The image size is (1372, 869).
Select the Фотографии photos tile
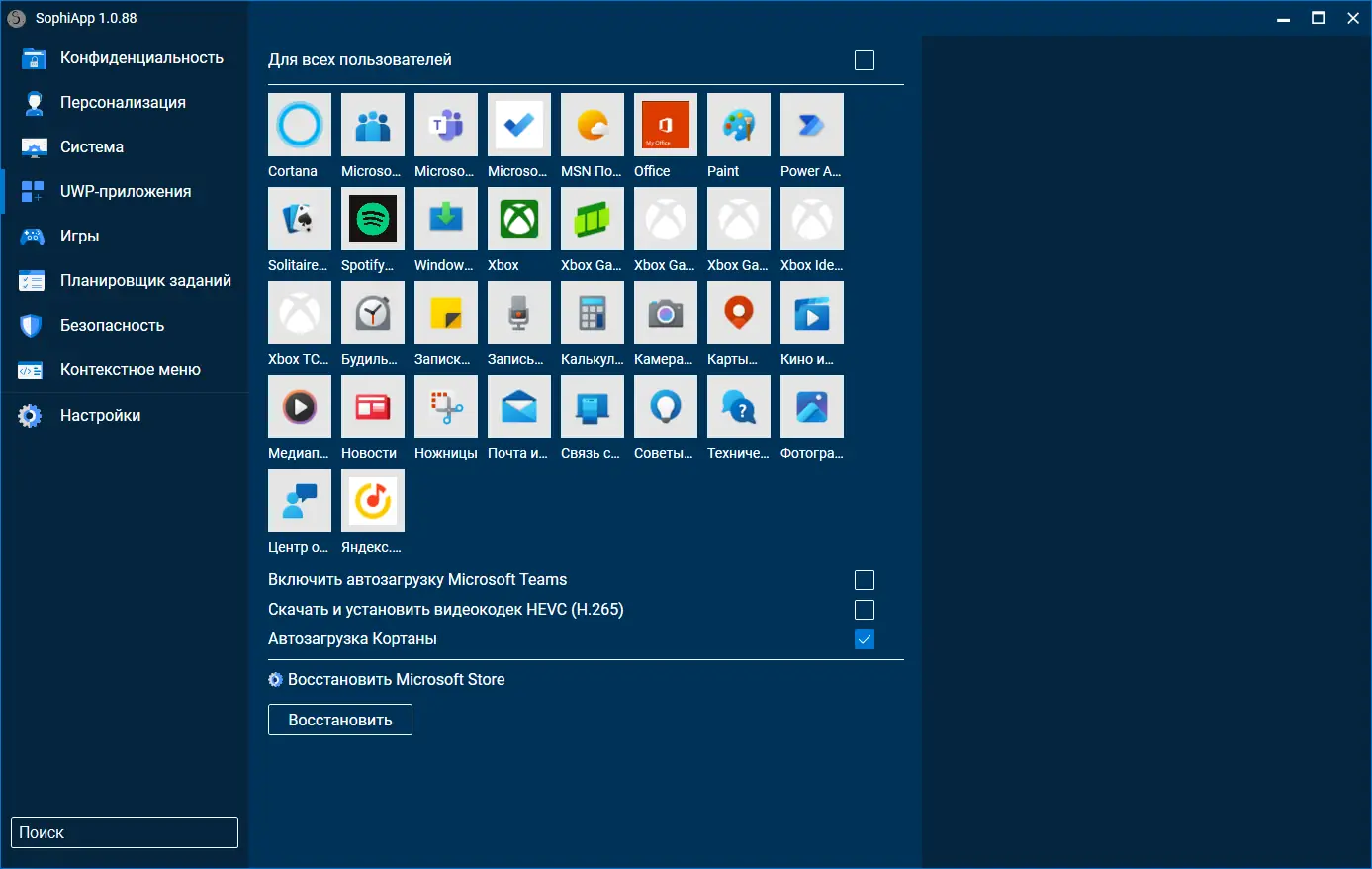click(812, 407)
